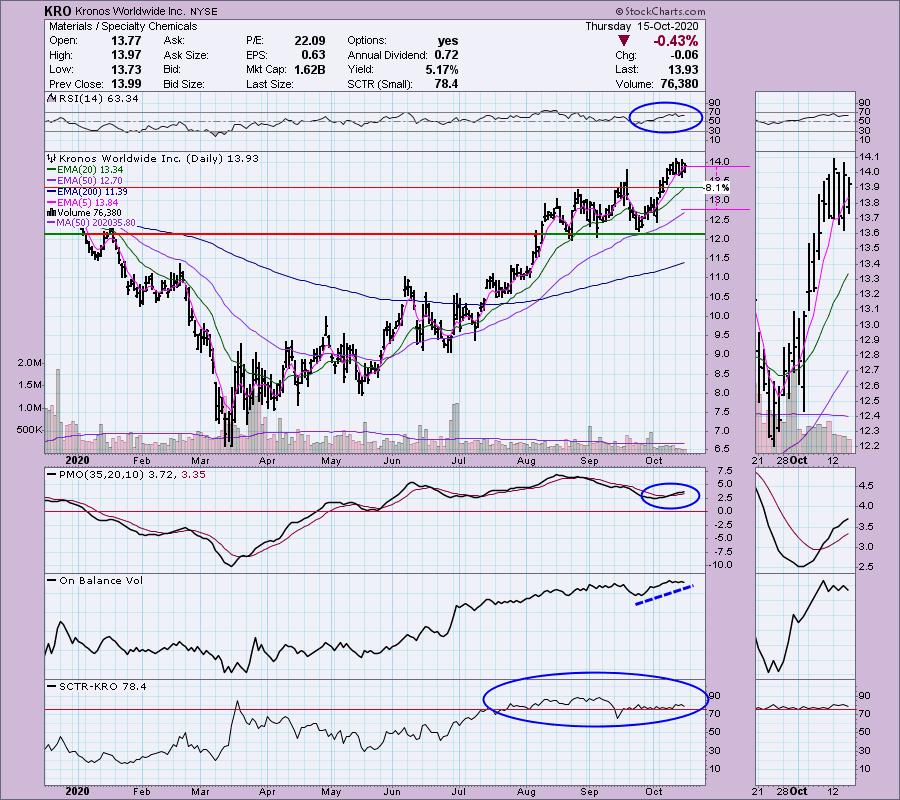Screen dimensions: 900x800
Task: Select the Materials / Specialty Chemicals sector text
Action: 123,26
